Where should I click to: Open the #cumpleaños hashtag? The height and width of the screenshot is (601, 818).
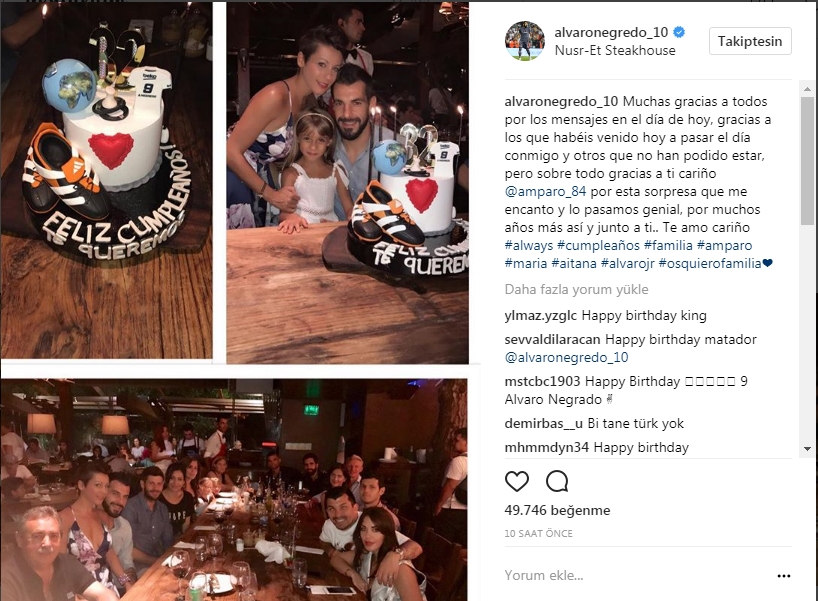(x=598, y=245)
